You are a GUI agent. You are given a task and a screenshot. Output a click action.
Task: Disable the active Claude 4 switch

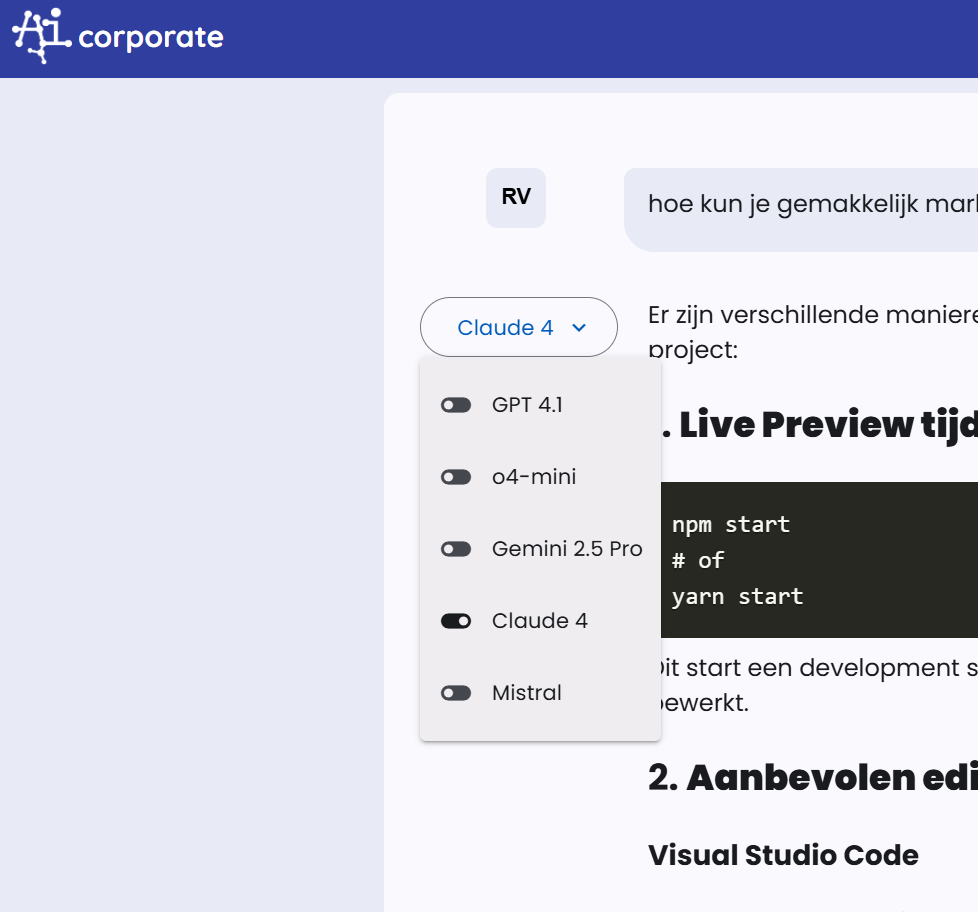(456, 621)
